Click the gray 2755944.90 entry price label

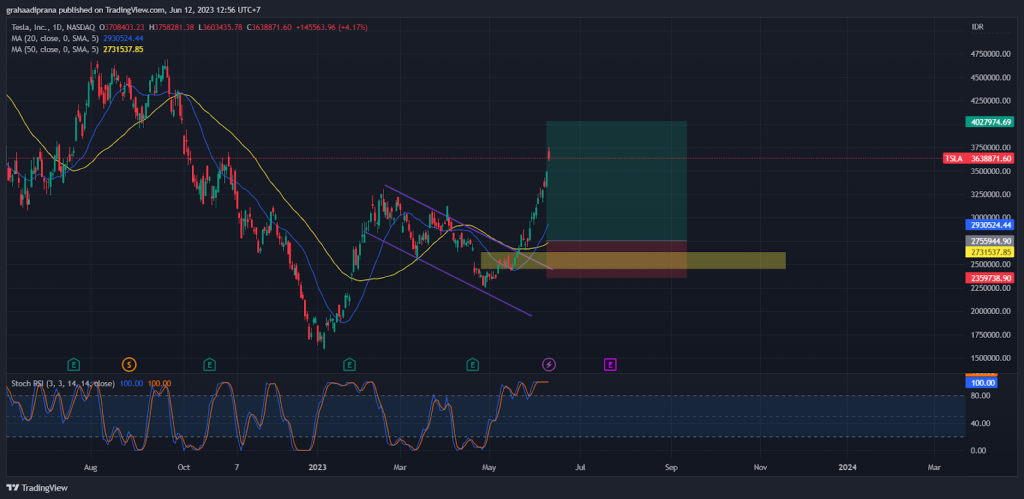[x=989, y=241]
